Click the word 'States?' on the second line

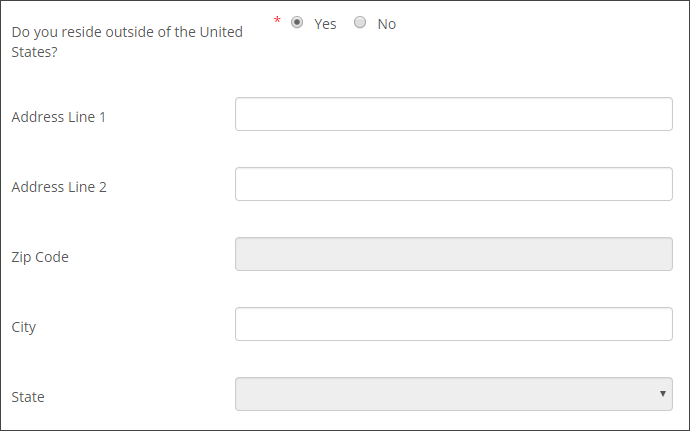click(x=34, y=51)
